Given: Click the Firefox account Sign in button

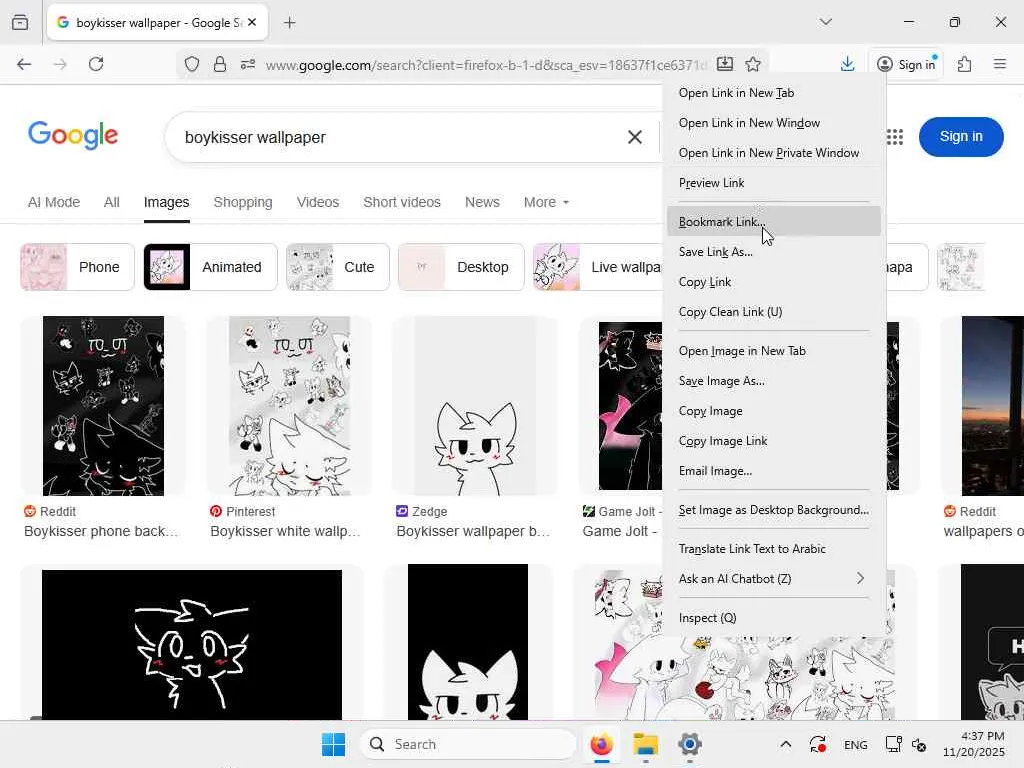Looking at the screenshot, I should (906, 64).
